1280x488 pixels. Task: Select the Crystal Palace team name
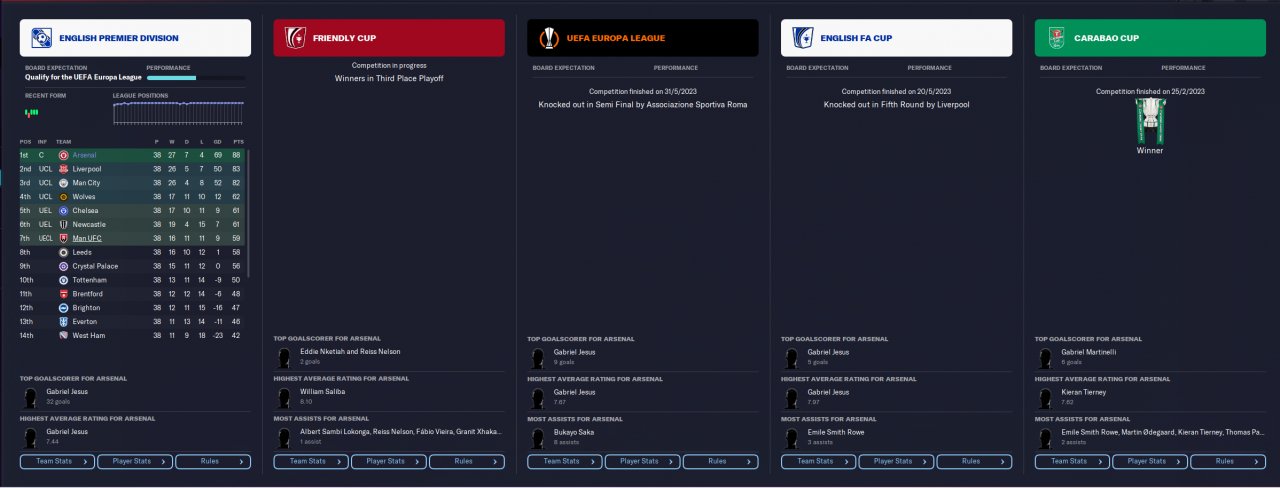tap(94, 267)
